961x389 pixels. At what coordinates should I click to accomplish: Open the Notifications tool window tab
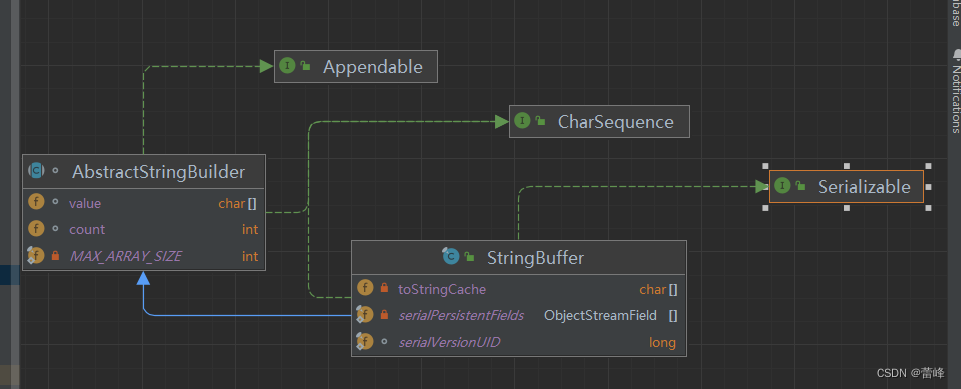[x=955, y=92]
